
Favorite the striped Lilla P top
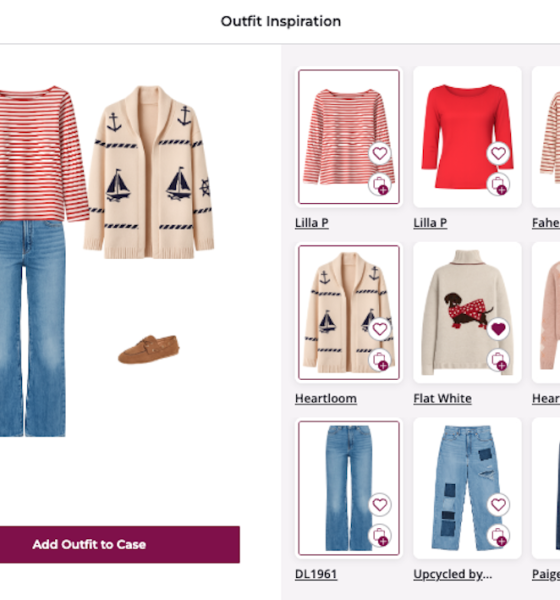tap(380, 153)
